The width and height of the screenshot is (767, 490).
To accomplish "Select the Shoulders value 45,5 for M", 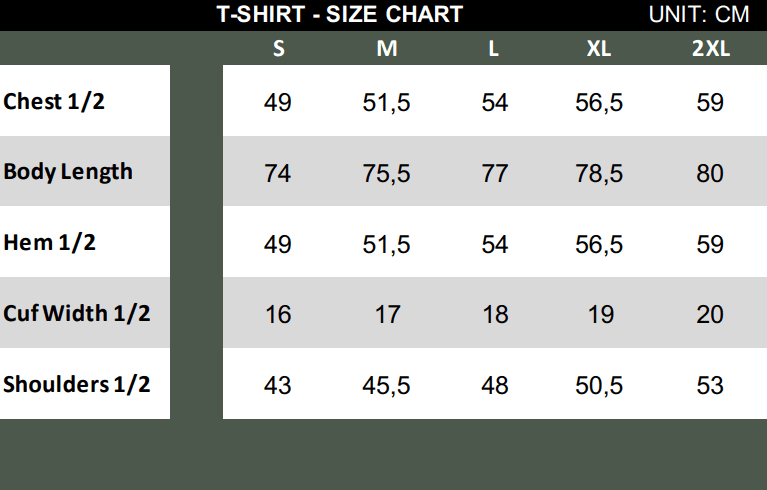I will (387, 386).
